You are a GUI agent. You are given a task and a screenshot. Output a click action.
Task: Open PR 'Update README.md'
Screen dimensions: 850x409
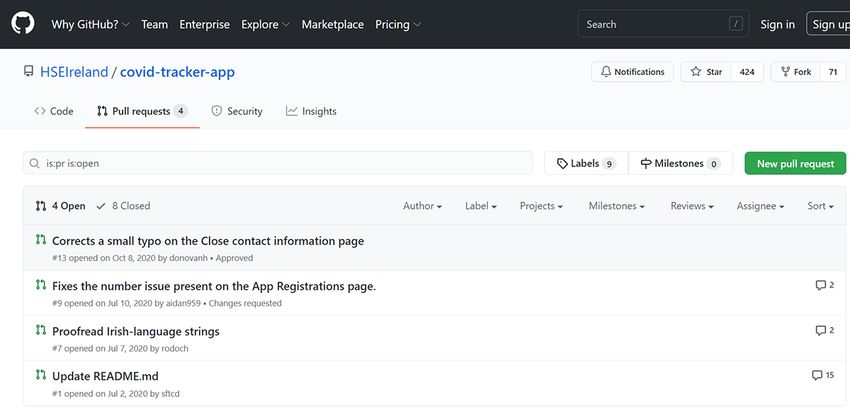pyautogui.click(x=105, y=376)
